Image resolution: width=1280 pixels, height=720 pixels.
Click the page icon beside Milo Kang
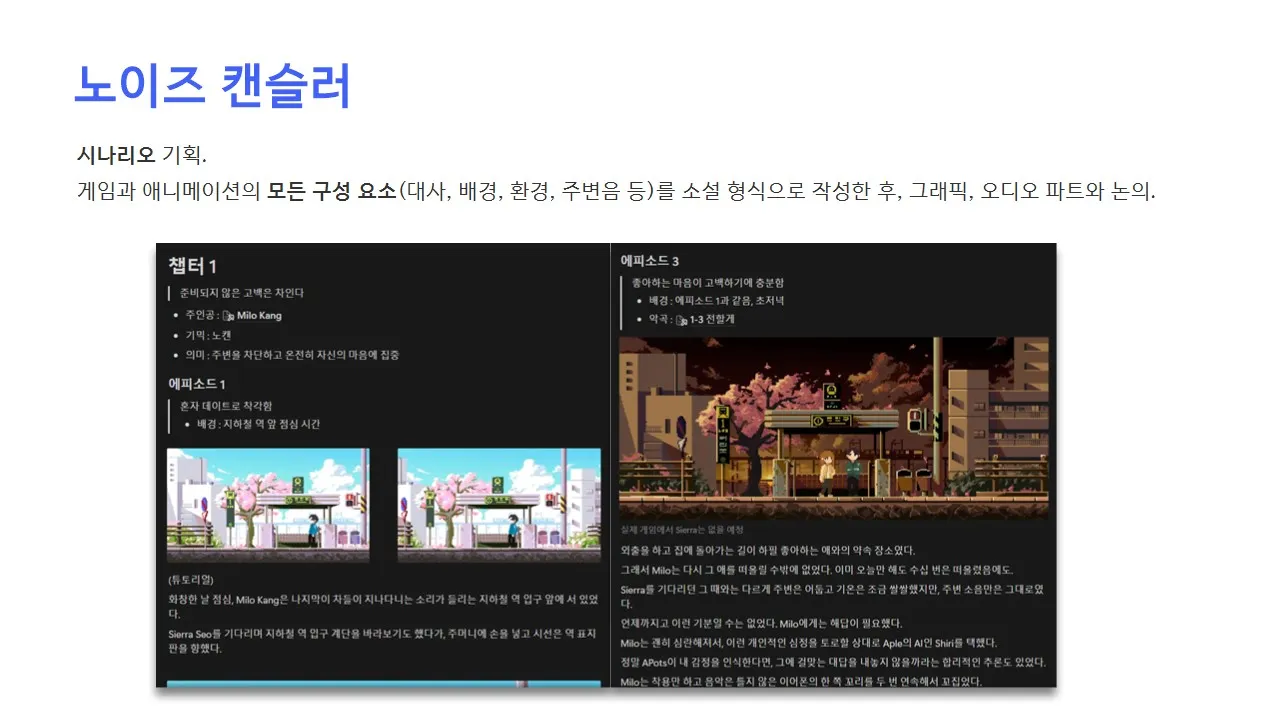228,315
